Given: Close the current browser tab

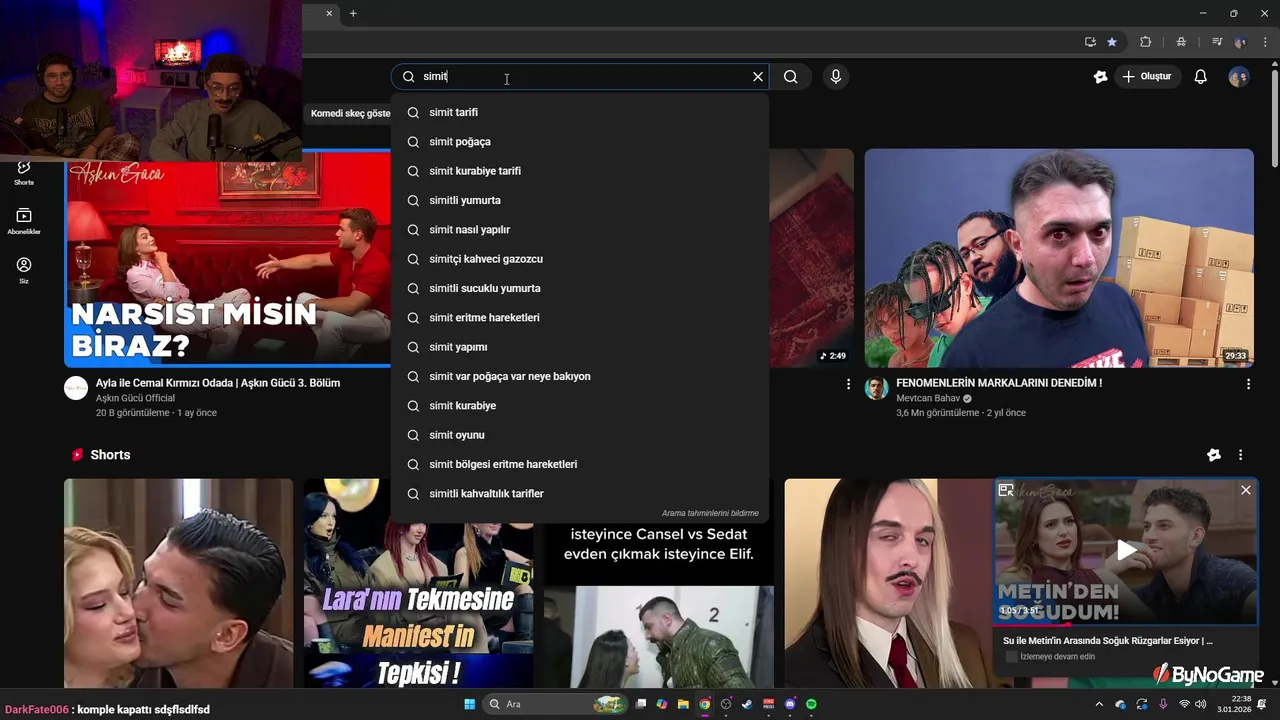Looking at the screenshot, I should [x=329, y=13].
